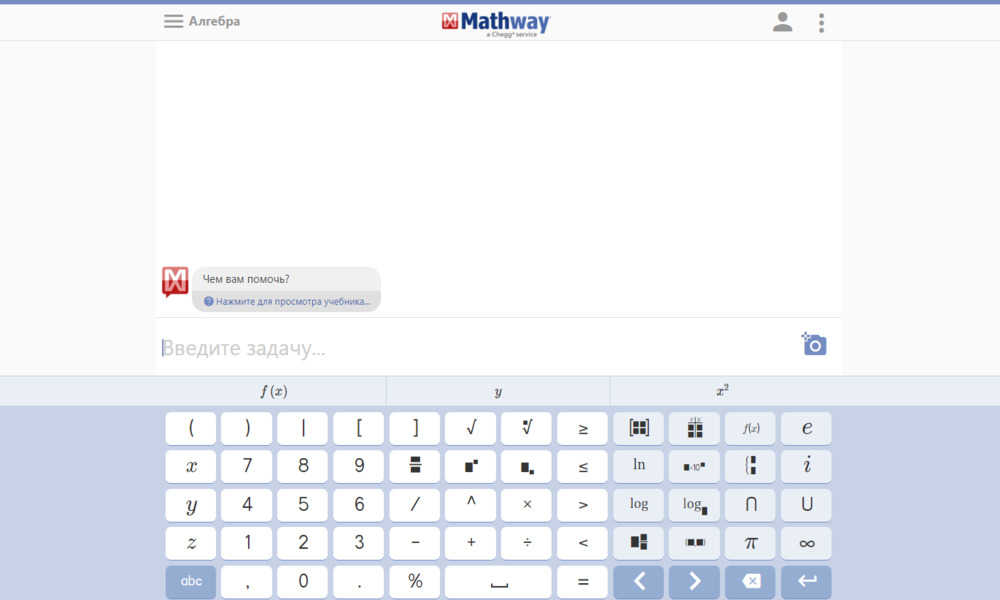Insert the nth root template
Viewport: 1000px width, 600px height.
point(526,428)
